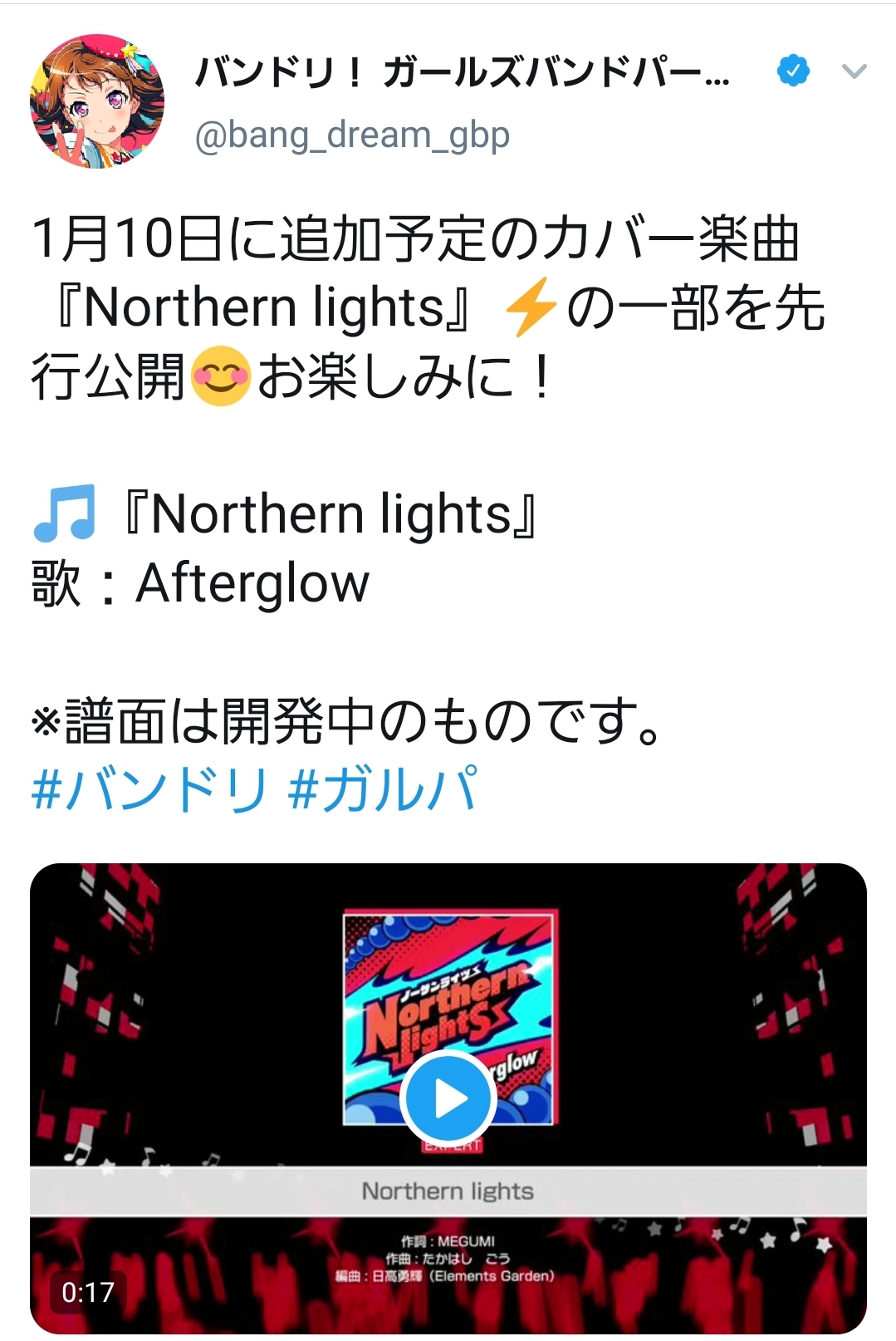Click the @bang_dream_gbp handle
This screenshot has height=1341, width=896.
pyautogui.click(x=352, y=135)
